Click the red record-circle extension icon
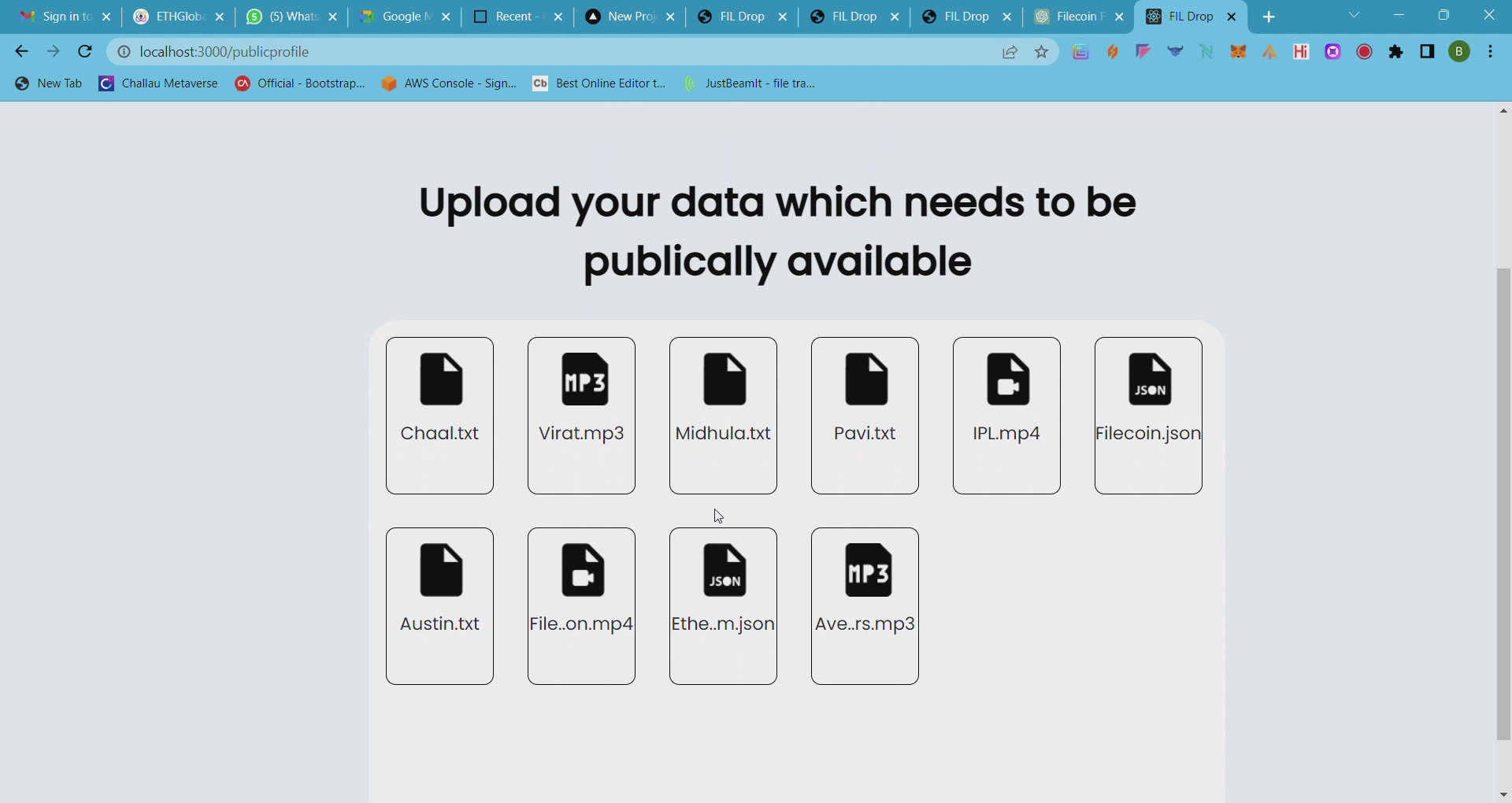This screenshot has width=1512, height=803. coord(1364,52)
